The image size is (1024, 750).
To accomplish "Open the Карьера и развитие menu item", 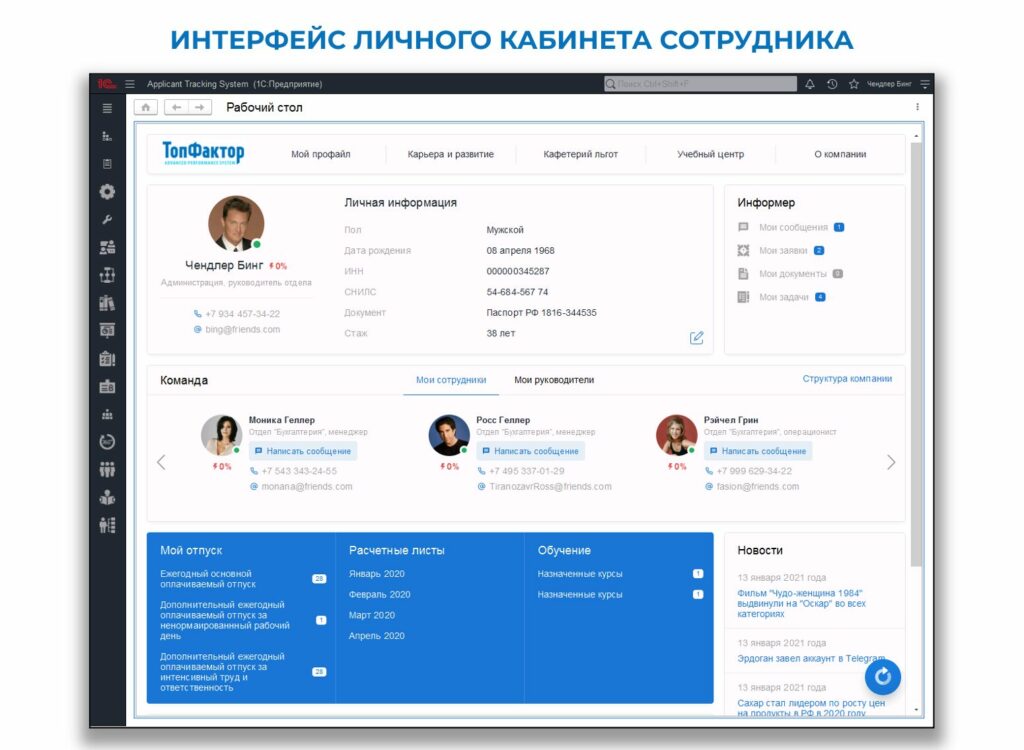I will tap(451, 154).
